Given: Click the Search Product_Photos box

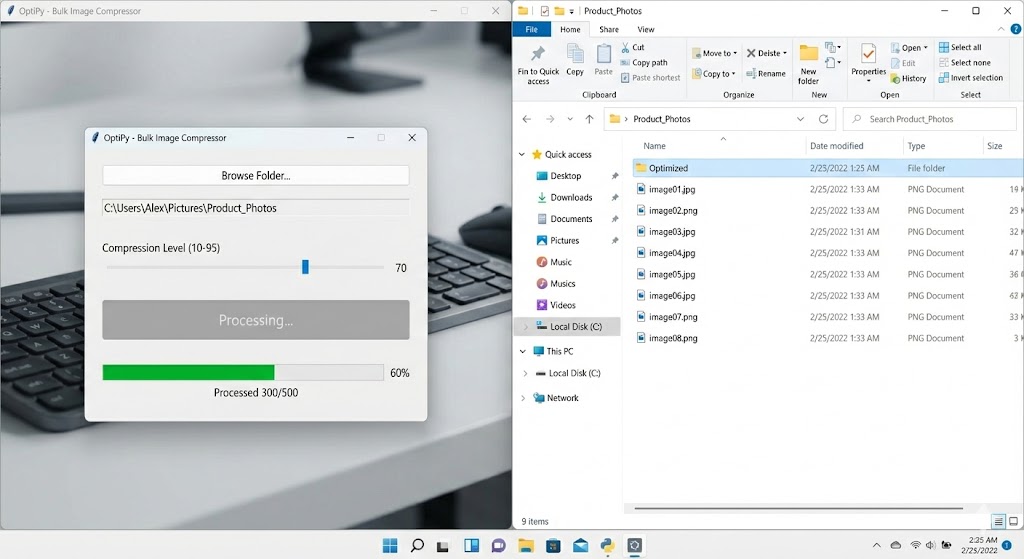Looking at the screenshot, I should pyautogui.click(x=931, y=119).
